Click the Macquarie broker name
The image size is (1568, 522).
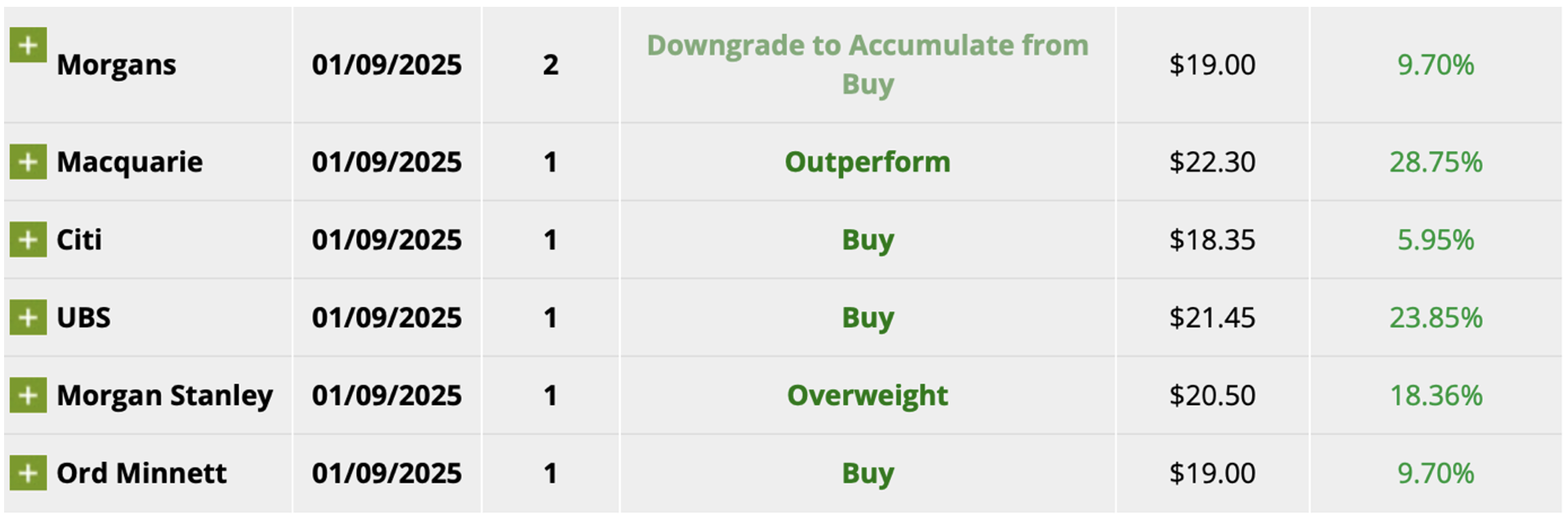click(x=129, y=162)
